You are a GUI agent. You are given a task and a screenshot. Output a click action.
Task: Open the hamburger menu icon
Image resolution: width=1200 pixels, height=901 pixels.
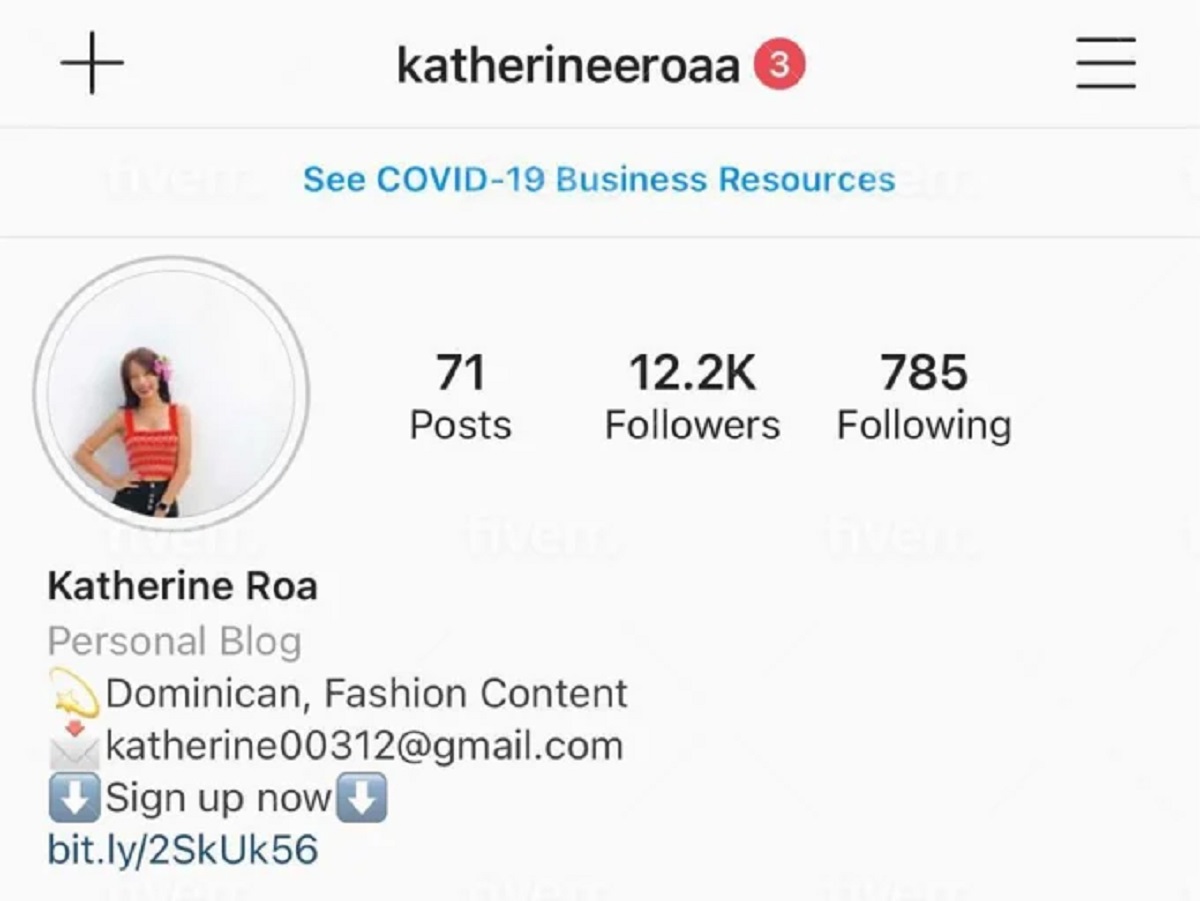tap(1106, 63)
